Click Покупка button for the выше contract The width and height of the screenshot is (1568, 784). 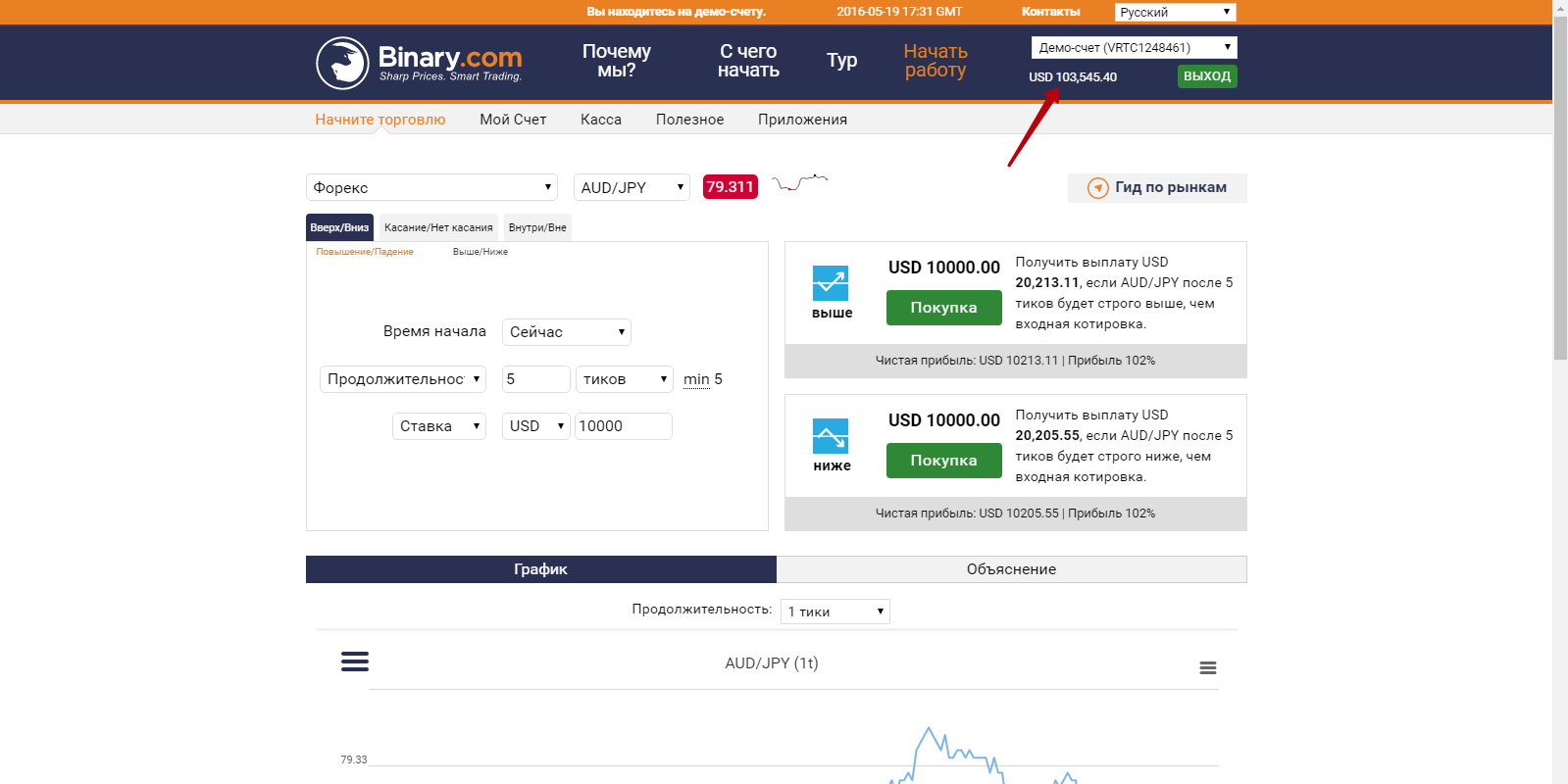coord(943,308)
